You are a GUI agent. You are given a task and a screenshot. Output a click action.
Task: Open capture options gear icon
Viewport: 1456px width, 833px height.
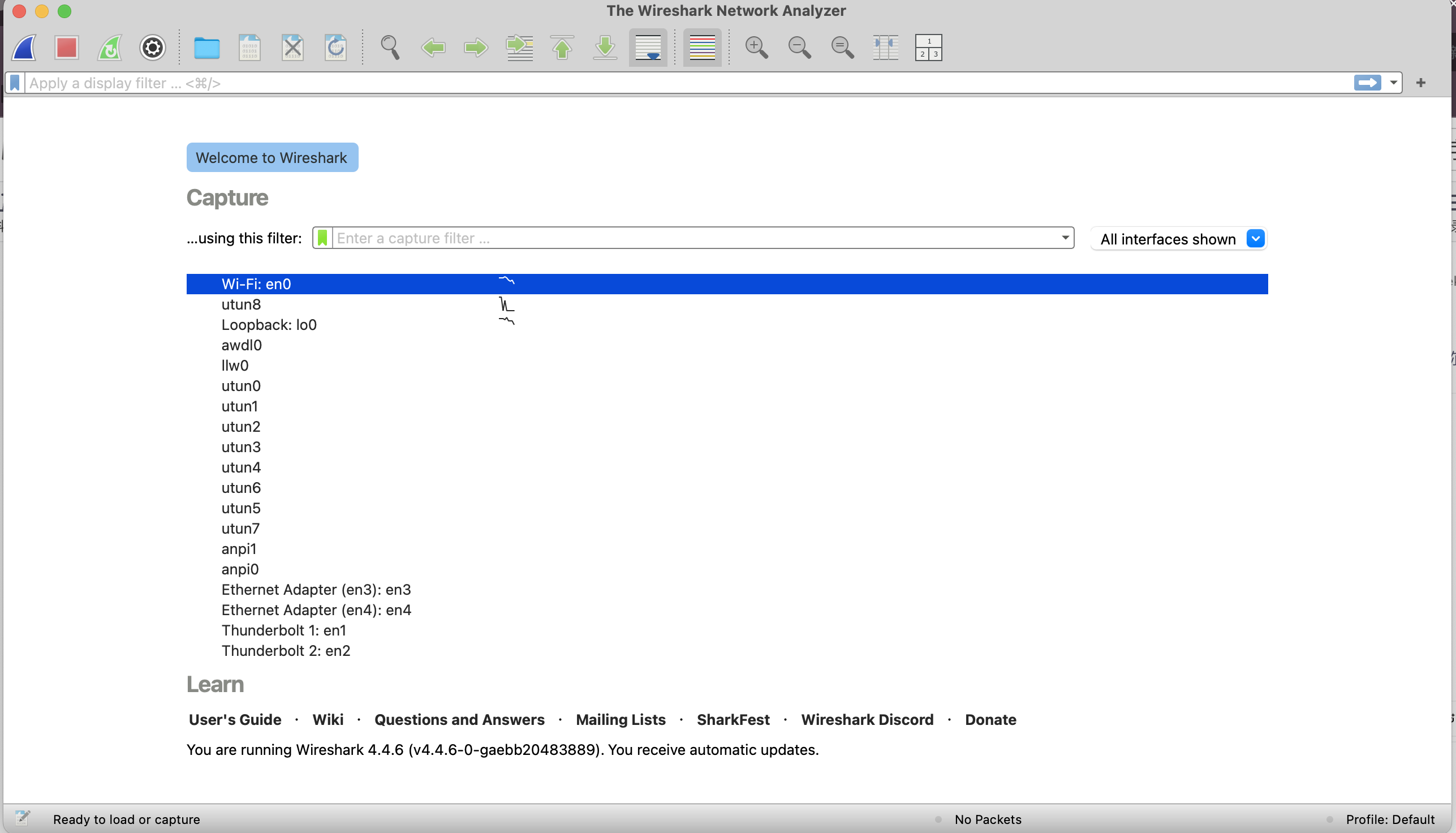pos(153,48)
